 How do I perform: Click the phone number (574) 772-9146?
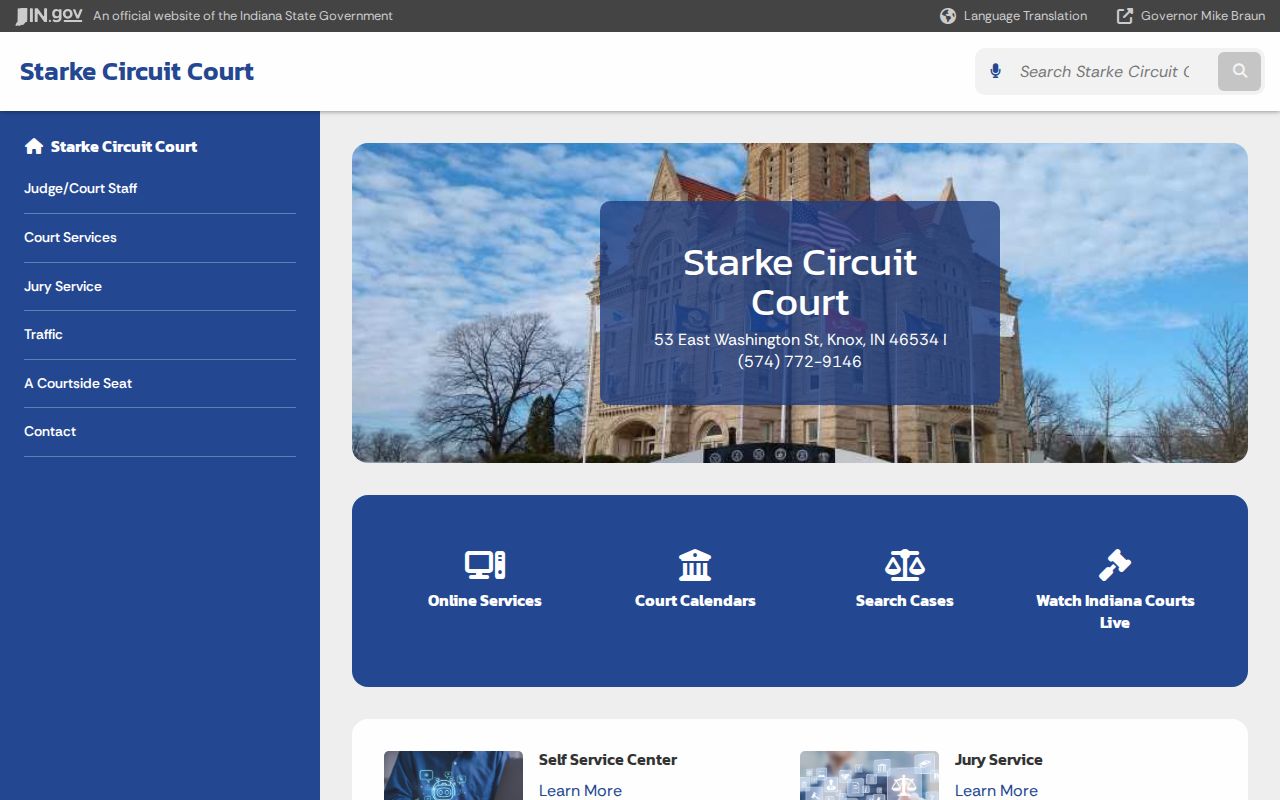800,361
